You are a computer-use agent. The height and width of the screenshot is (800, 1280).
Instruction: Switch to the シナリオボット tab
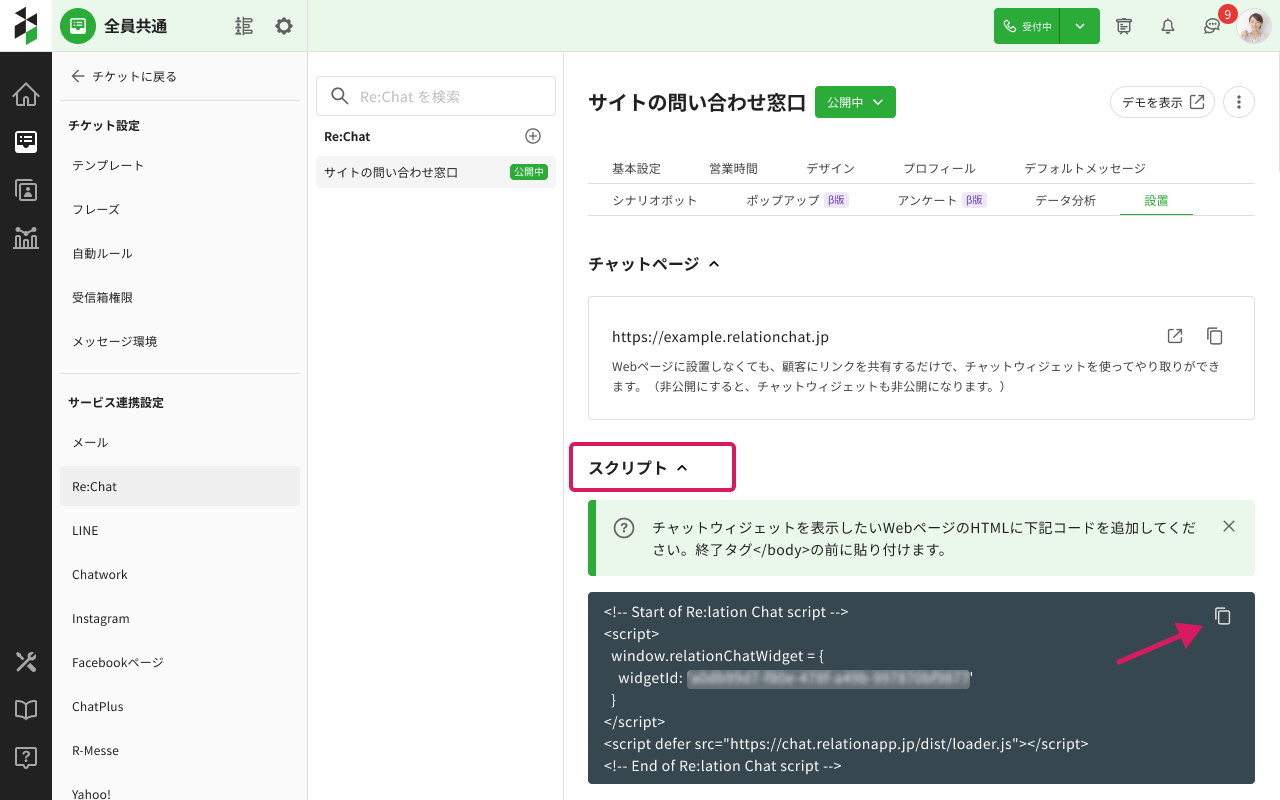[x=654, y=200]
